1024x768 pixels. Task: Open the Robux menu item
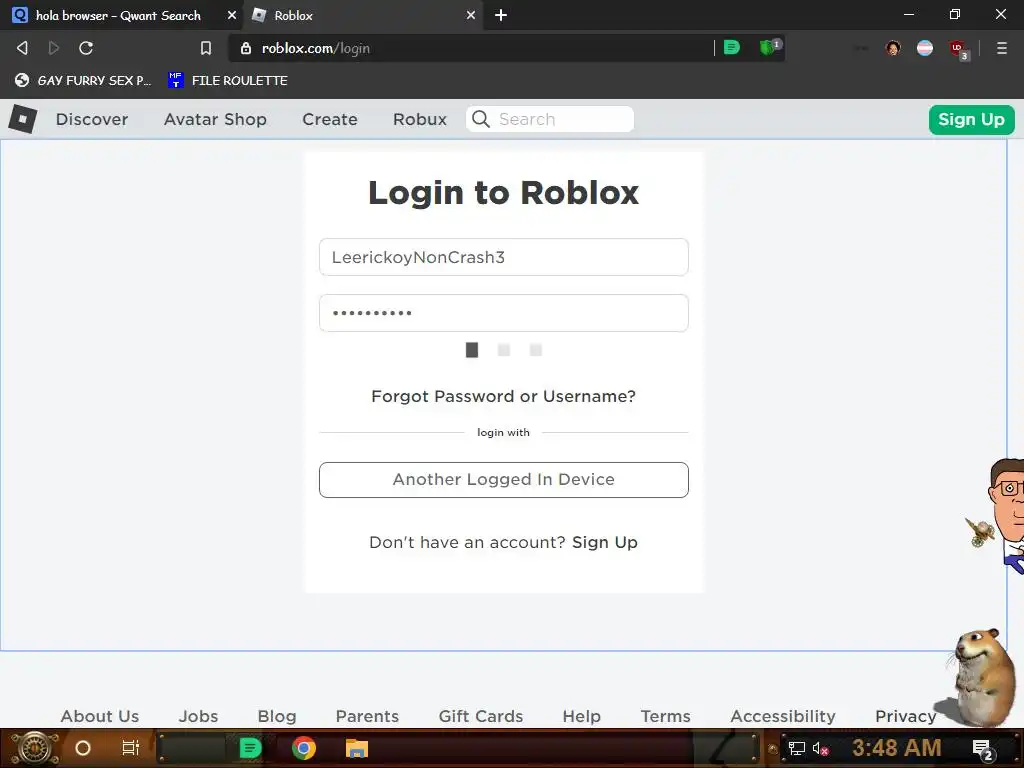420,120
